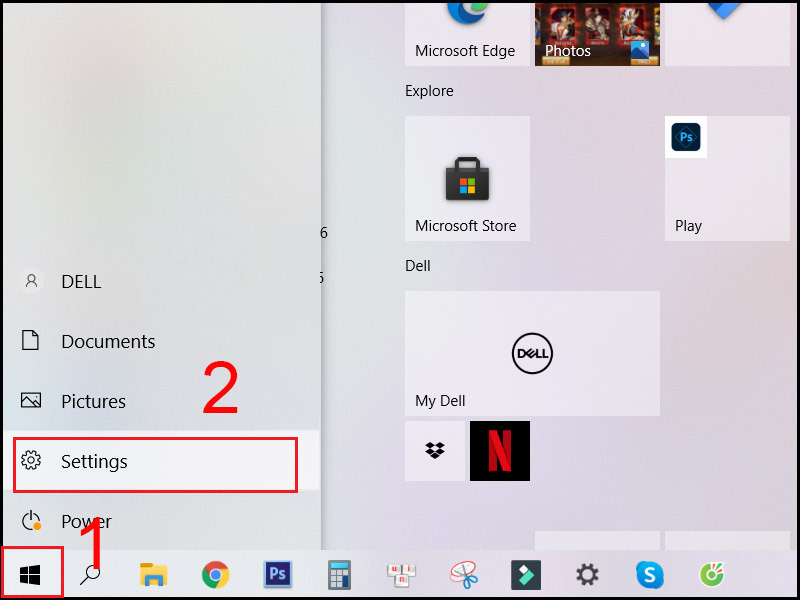Launch Cốc Cốc browser from taskbar

pos(711,574)
